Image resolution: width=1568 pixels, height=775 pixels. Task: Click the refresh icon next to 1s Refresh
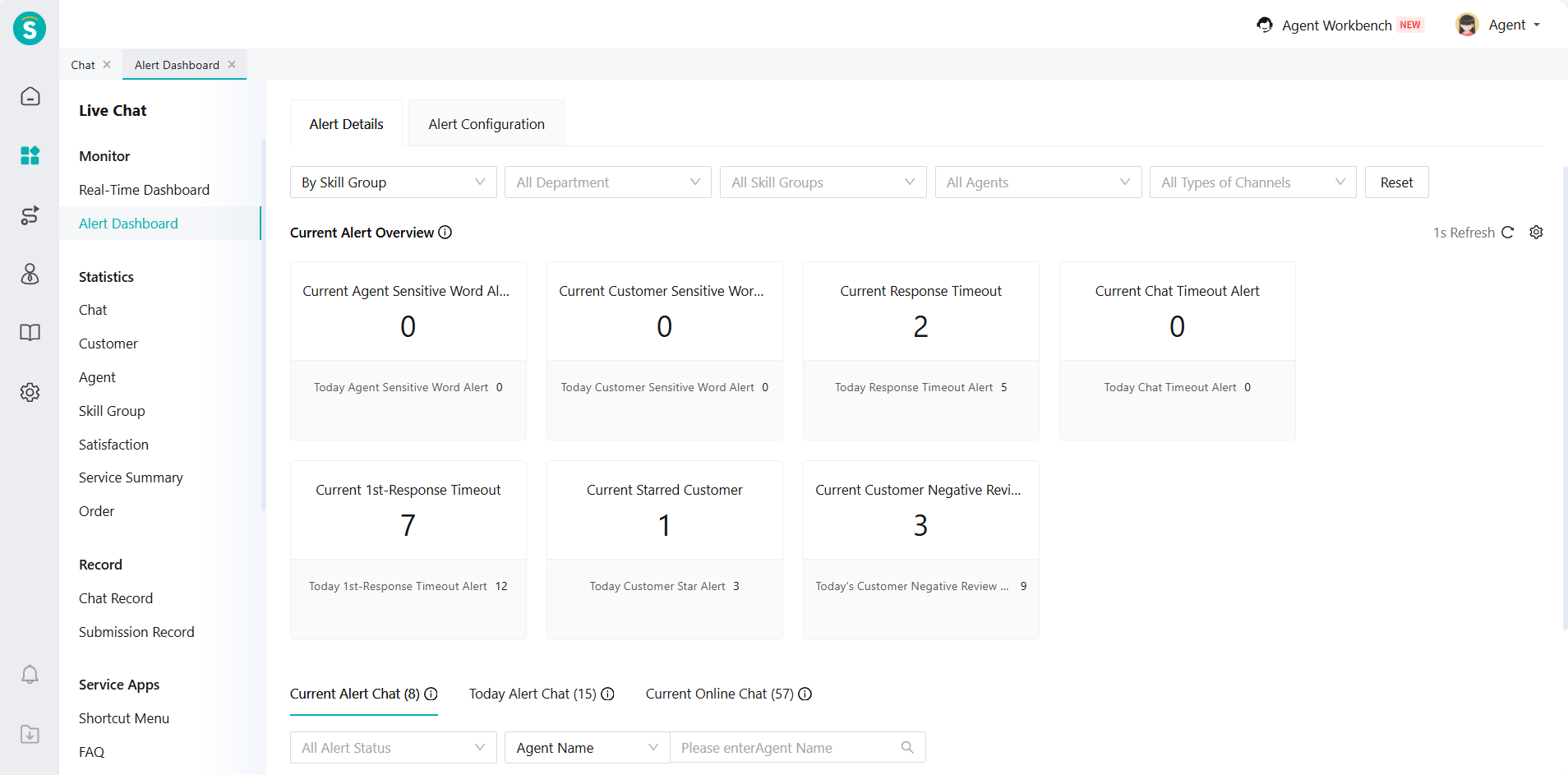1507,233
